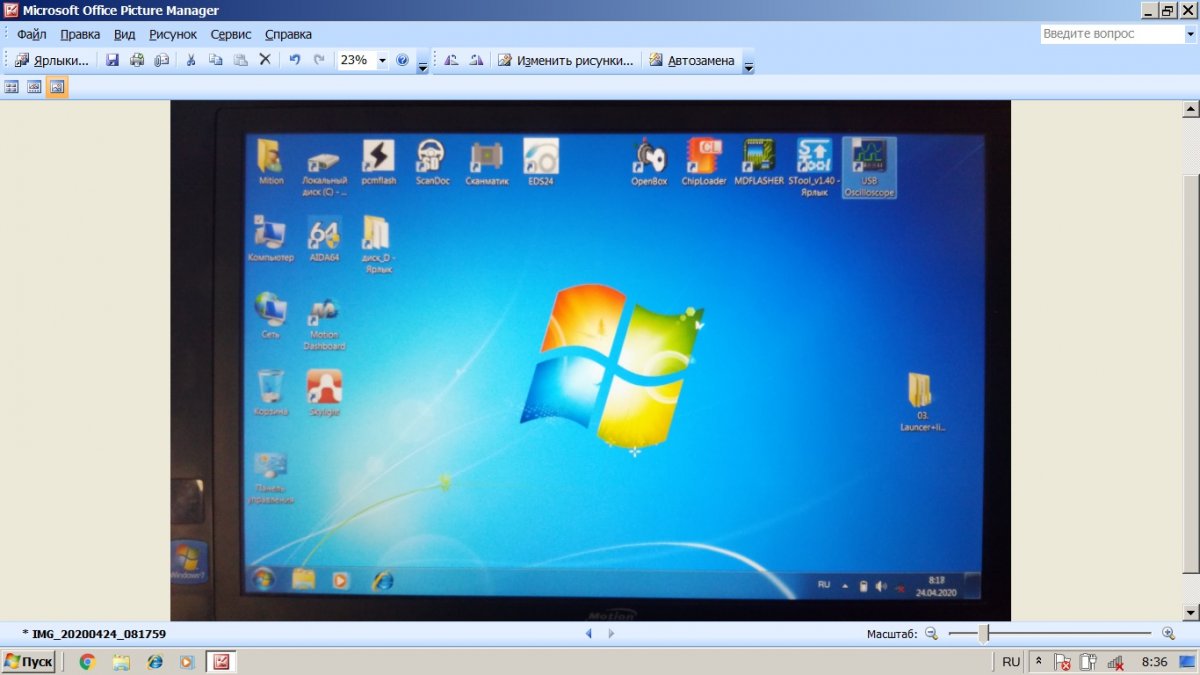Expand formatting toolbar options after Автозамена
The width and height of the screenshot is (1200, 675).
[x=748, y=61]
